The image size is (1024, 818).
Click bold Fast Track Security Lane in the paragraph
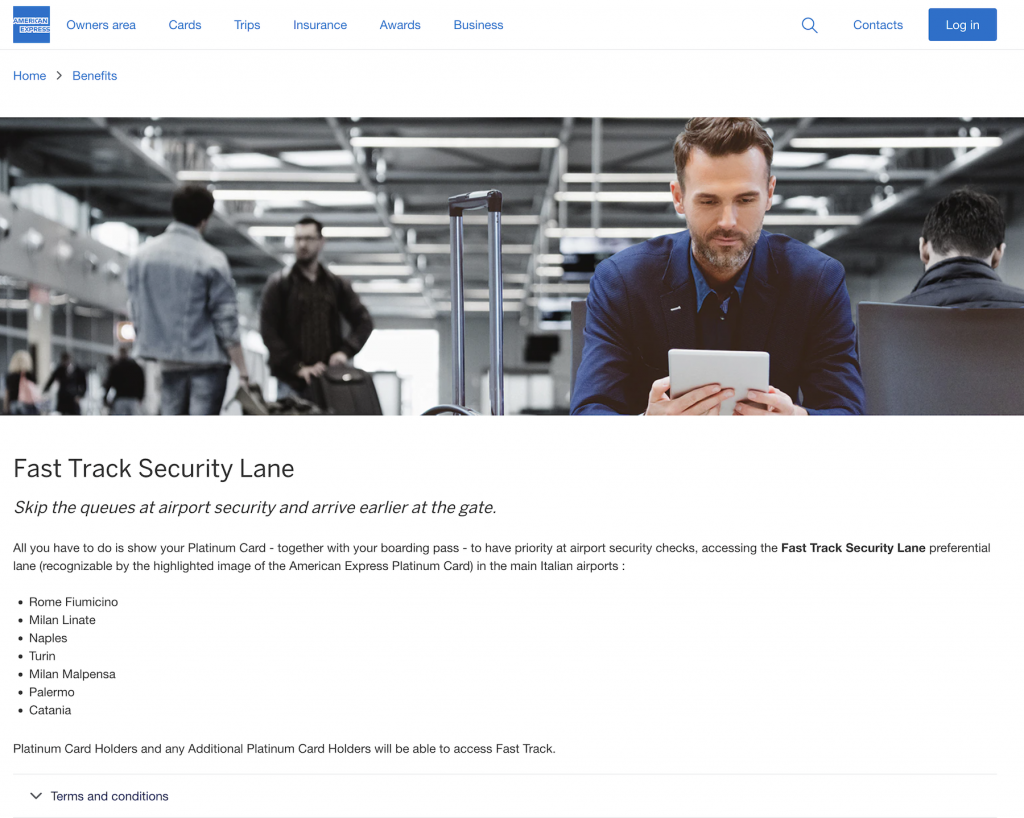(853, 548)
